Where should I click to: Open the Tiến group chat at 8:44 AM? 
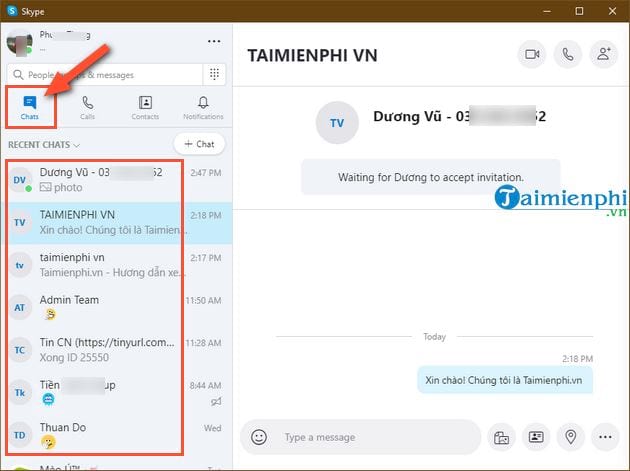pos(117,393)
